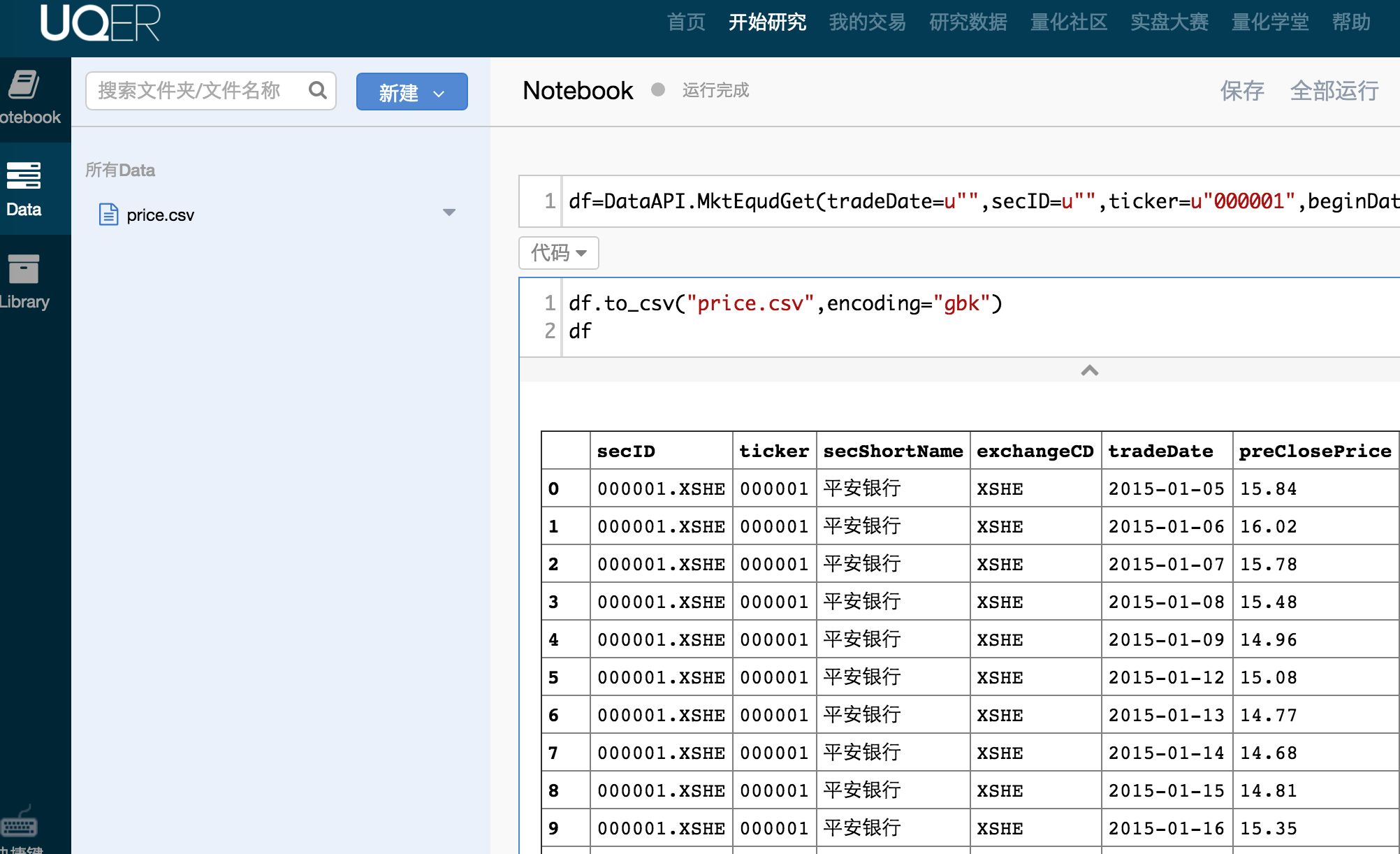Screen dimensions: 1400x854
Task: Expand the price.csv options arrow
Action: pyautogui.click(x=449, y=212)
